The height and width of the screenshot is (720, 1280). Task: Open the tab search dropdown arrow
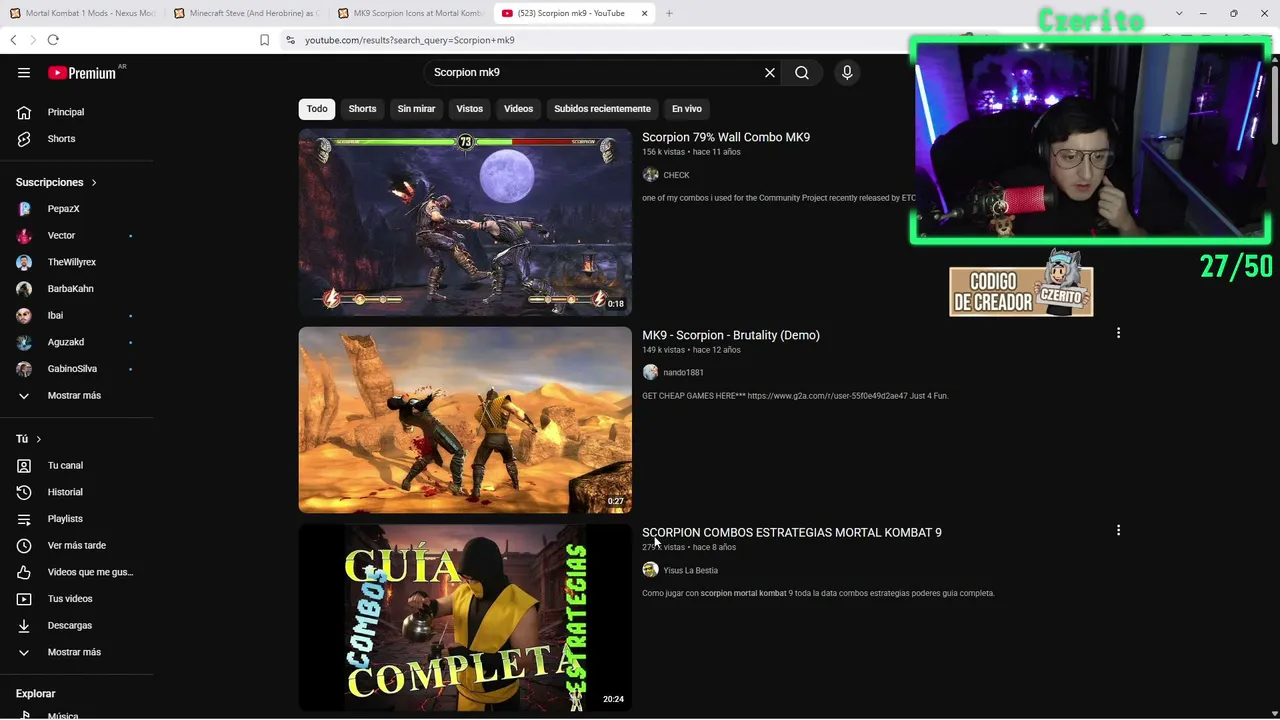1179,13
